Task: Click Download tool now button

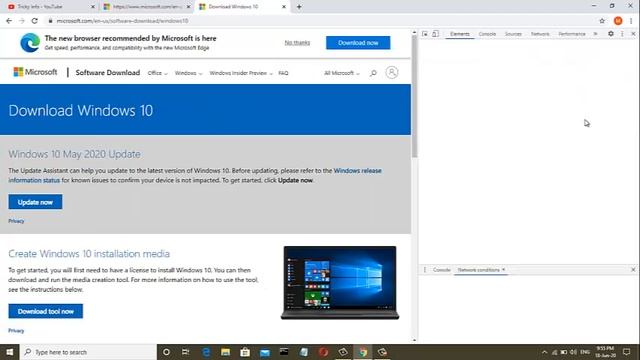Action: [45, 311]
